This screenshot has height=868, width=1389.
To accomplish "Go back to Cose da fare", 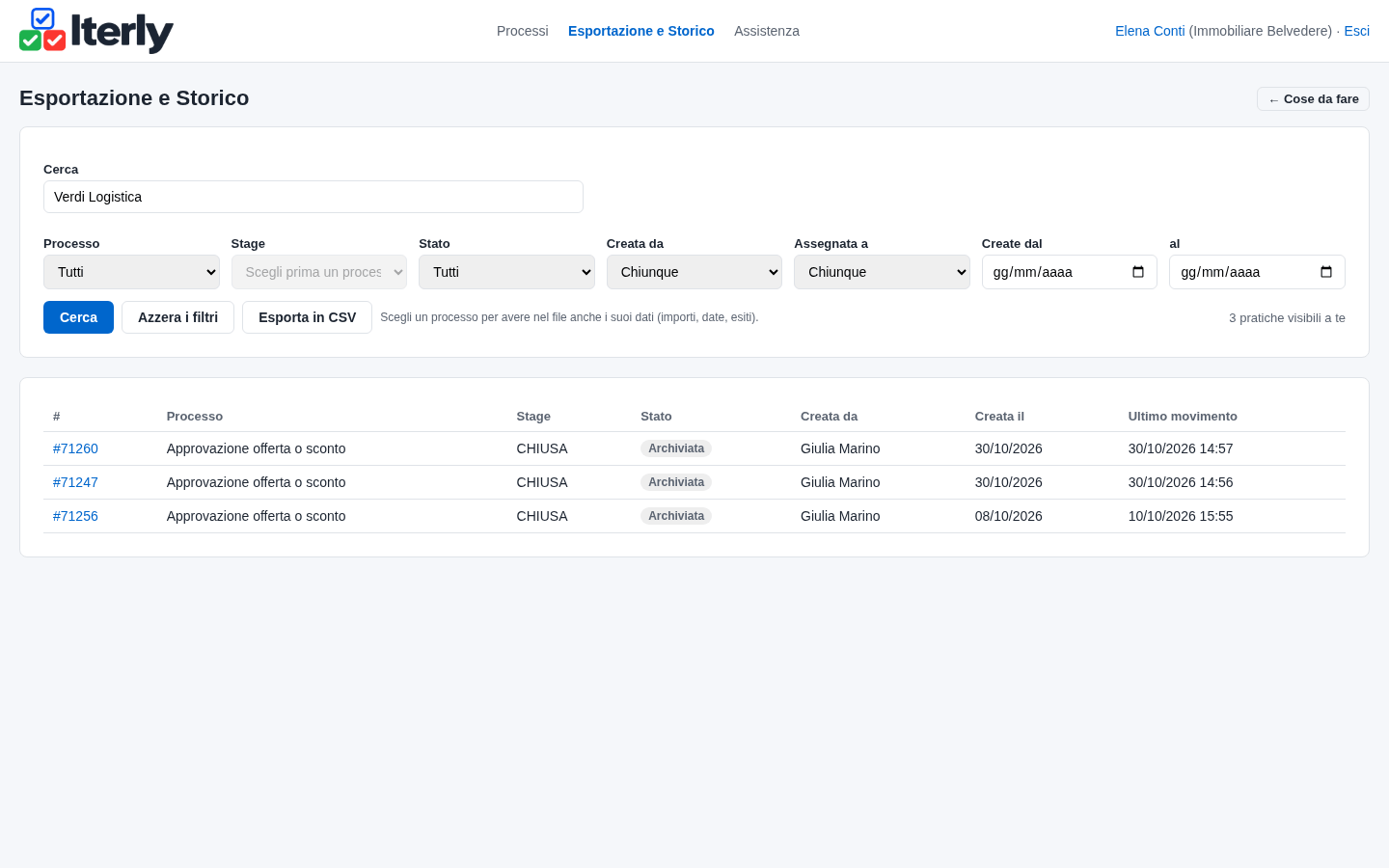I will (1313, 99).
